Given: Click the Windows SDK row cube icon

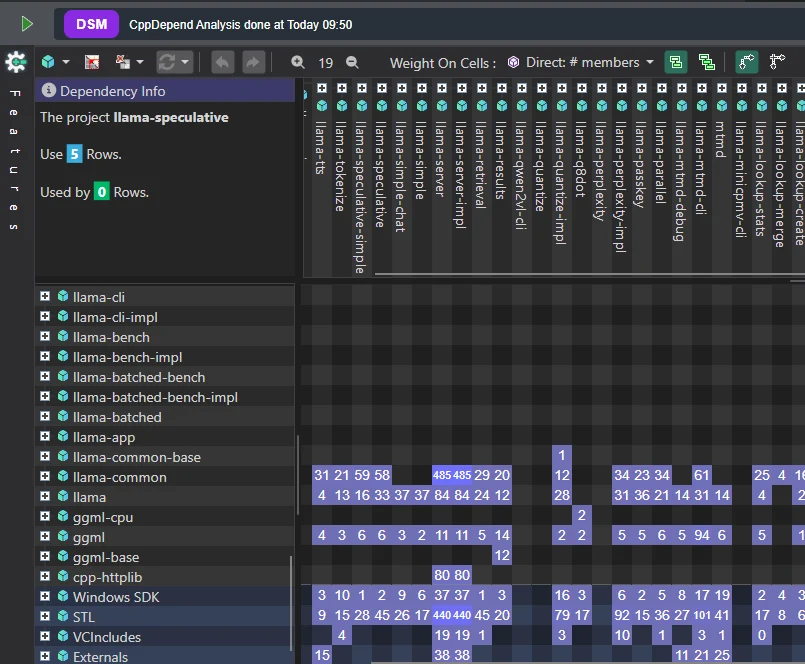Looking at the screenshot, I should click(63, 596).
